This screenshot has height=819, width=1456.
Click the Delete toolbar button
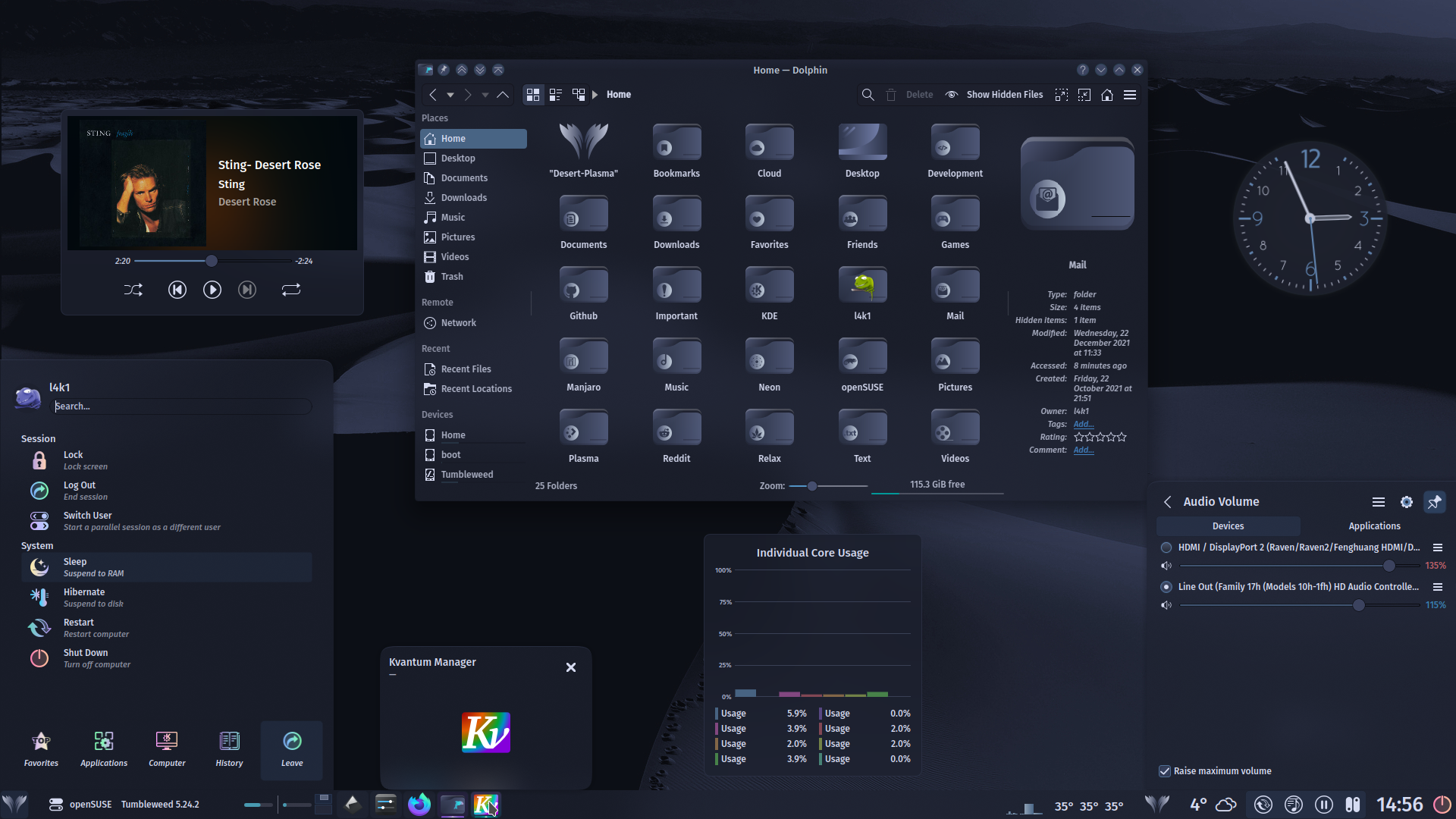(909, 95)
